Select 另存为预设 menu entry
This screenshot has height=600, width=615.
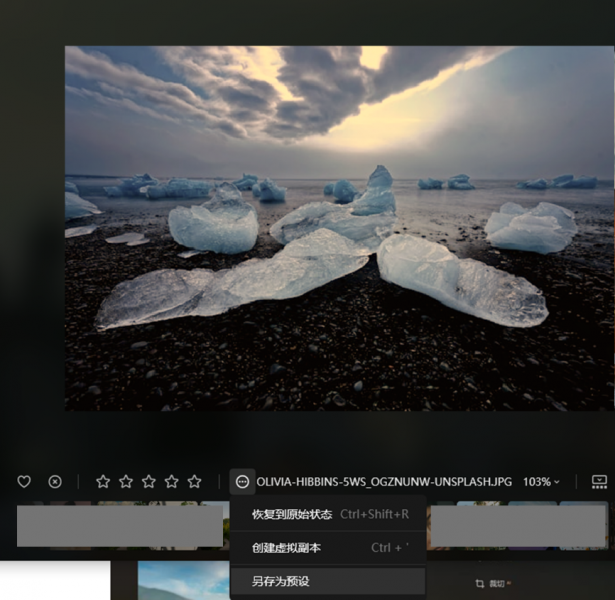[328, 581]
